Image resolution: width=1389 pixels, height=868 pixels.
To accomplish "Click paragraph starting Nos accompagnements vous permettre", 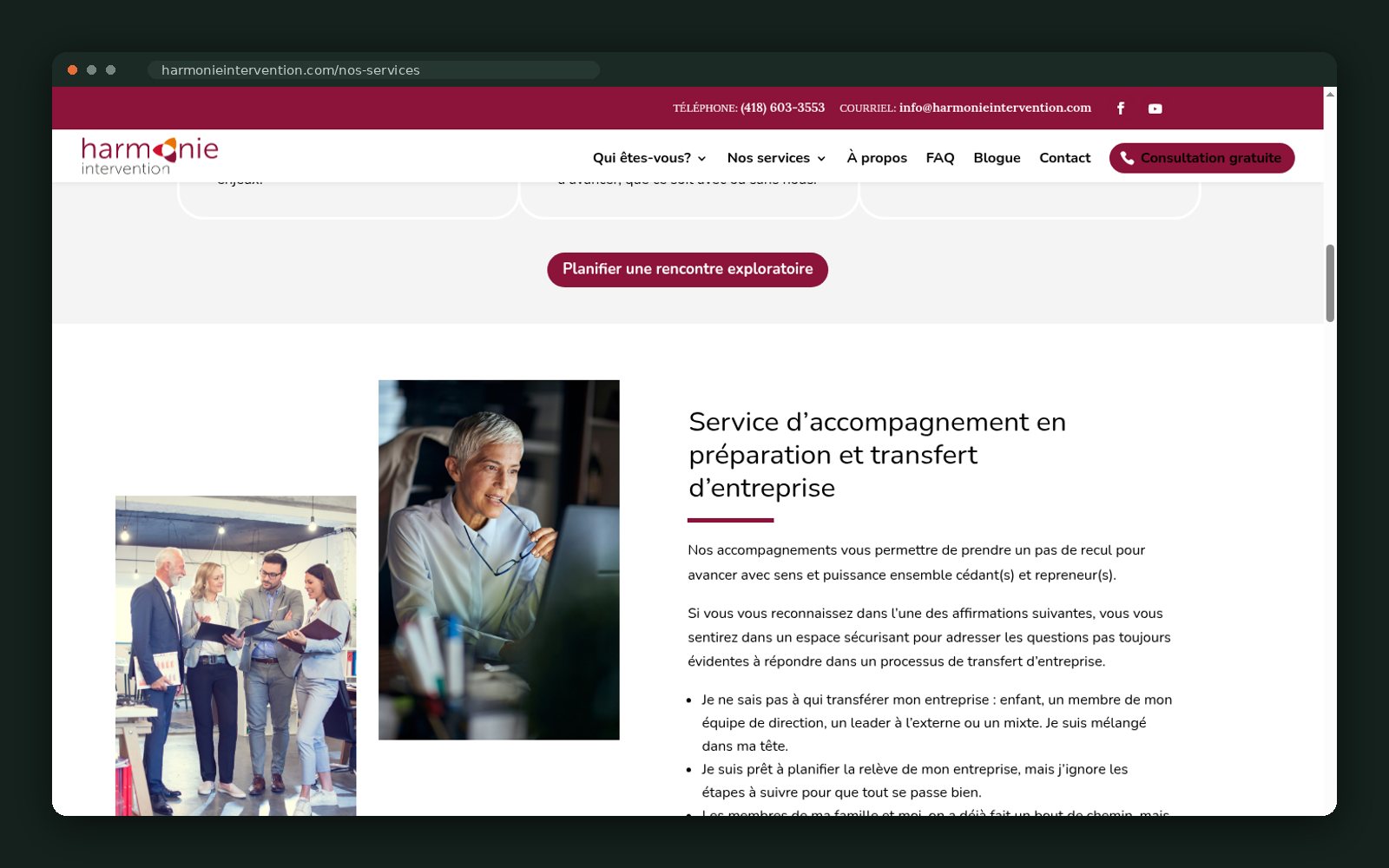I will pyautogui.click(x=916, y=562).
